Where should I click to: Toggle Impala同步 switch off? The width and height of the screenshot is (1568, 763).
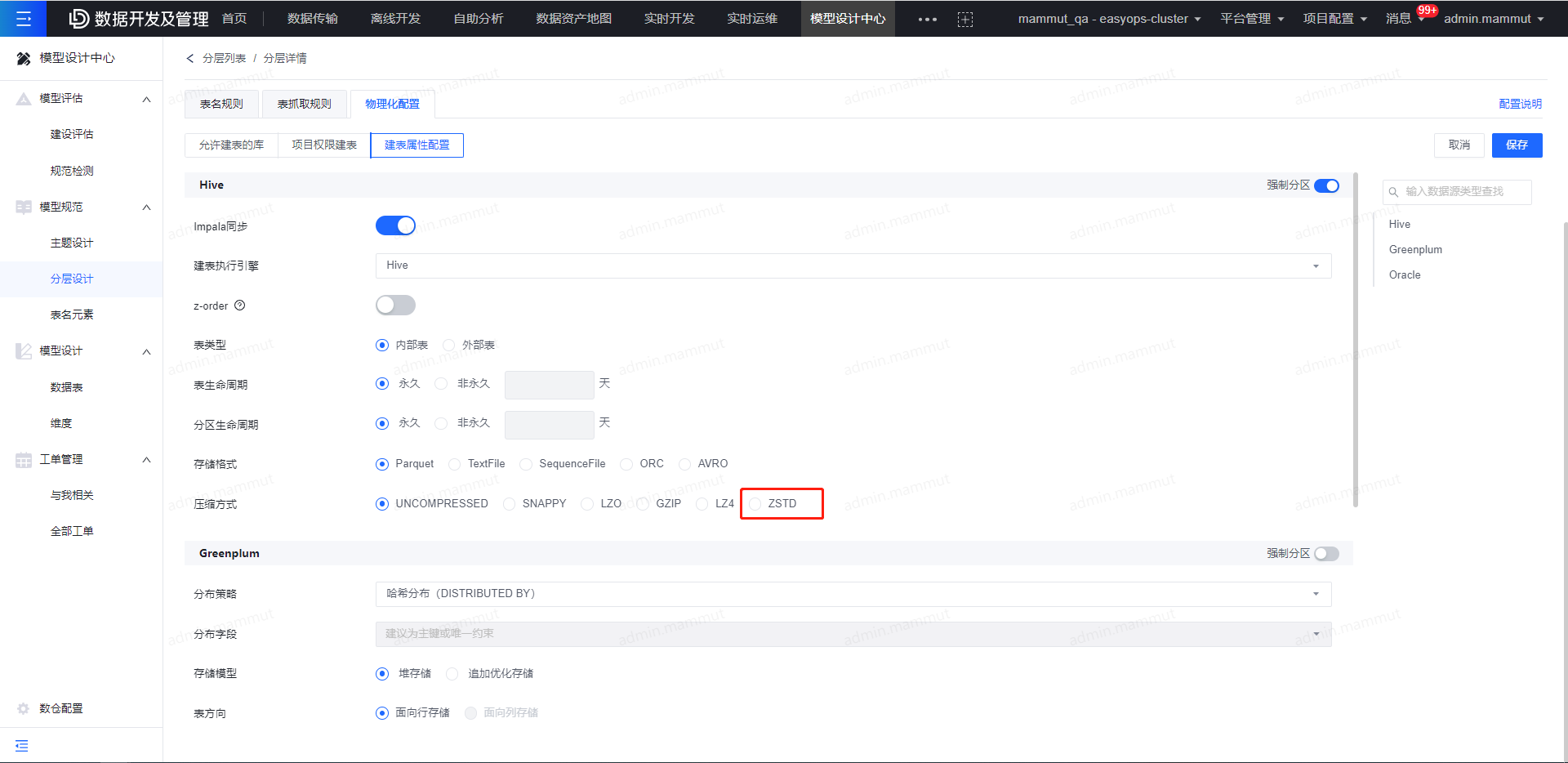[395, 225]
